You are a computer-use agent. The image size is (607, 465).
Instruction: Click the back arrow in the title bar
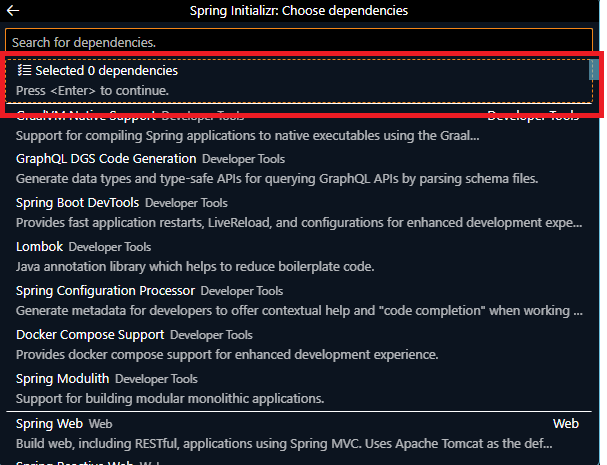click(14, 11)
